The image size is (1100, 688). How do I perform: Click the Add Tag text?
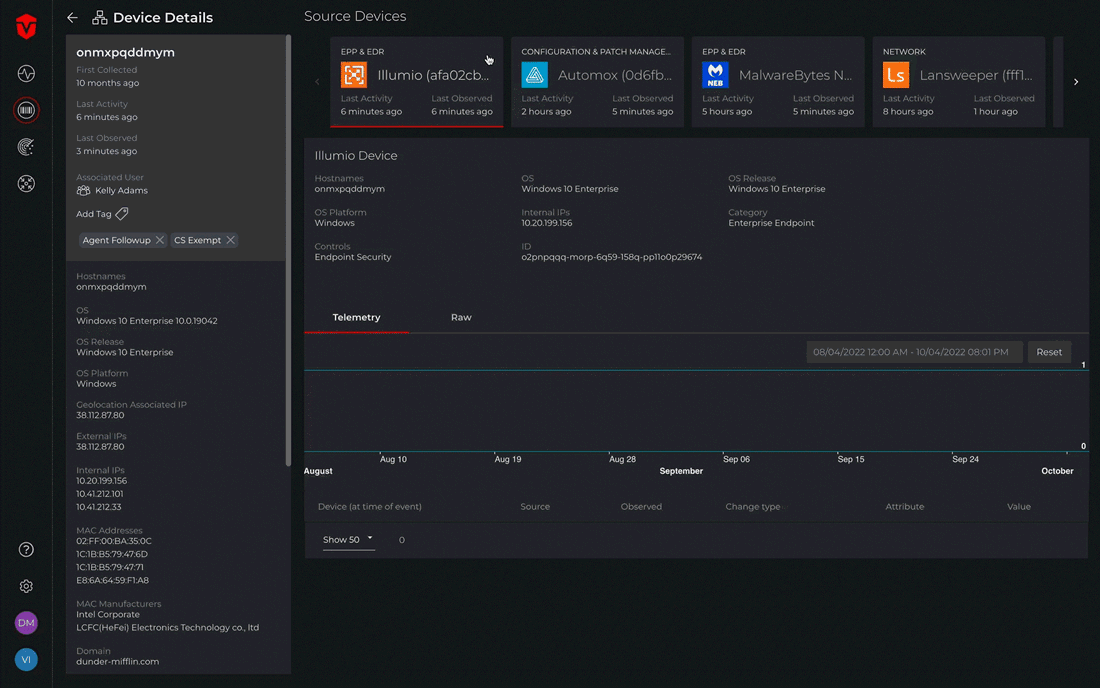(94, 214)
